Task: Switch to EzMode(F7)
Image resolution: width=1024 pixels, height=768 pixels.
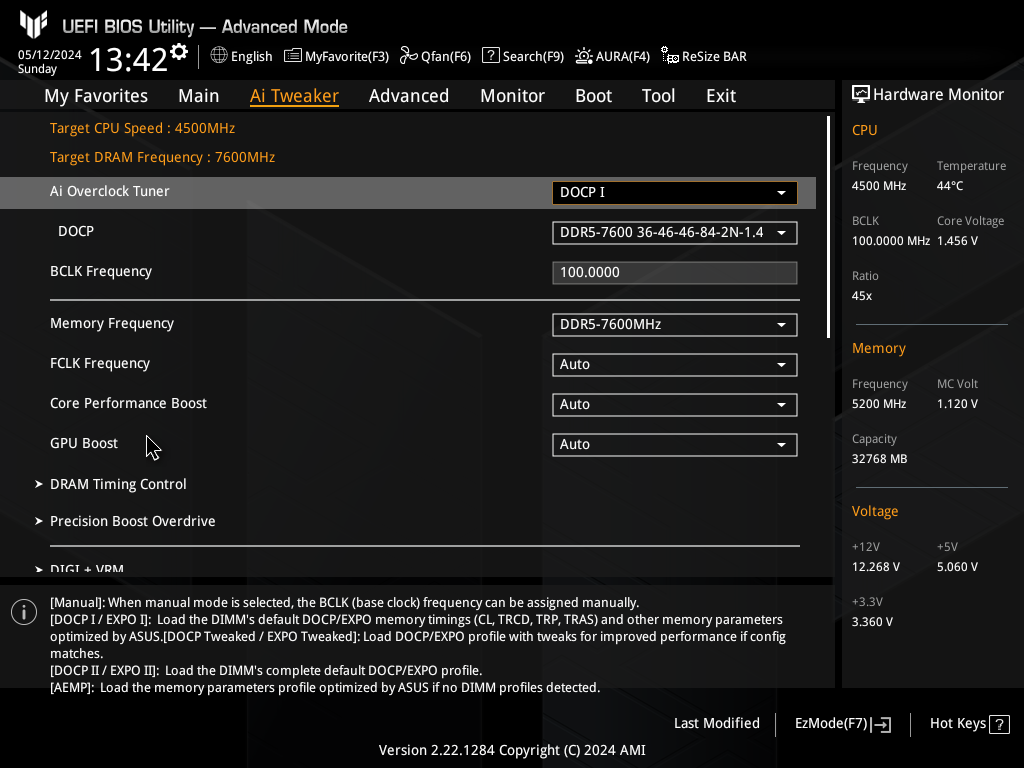Action: (842, 724)
